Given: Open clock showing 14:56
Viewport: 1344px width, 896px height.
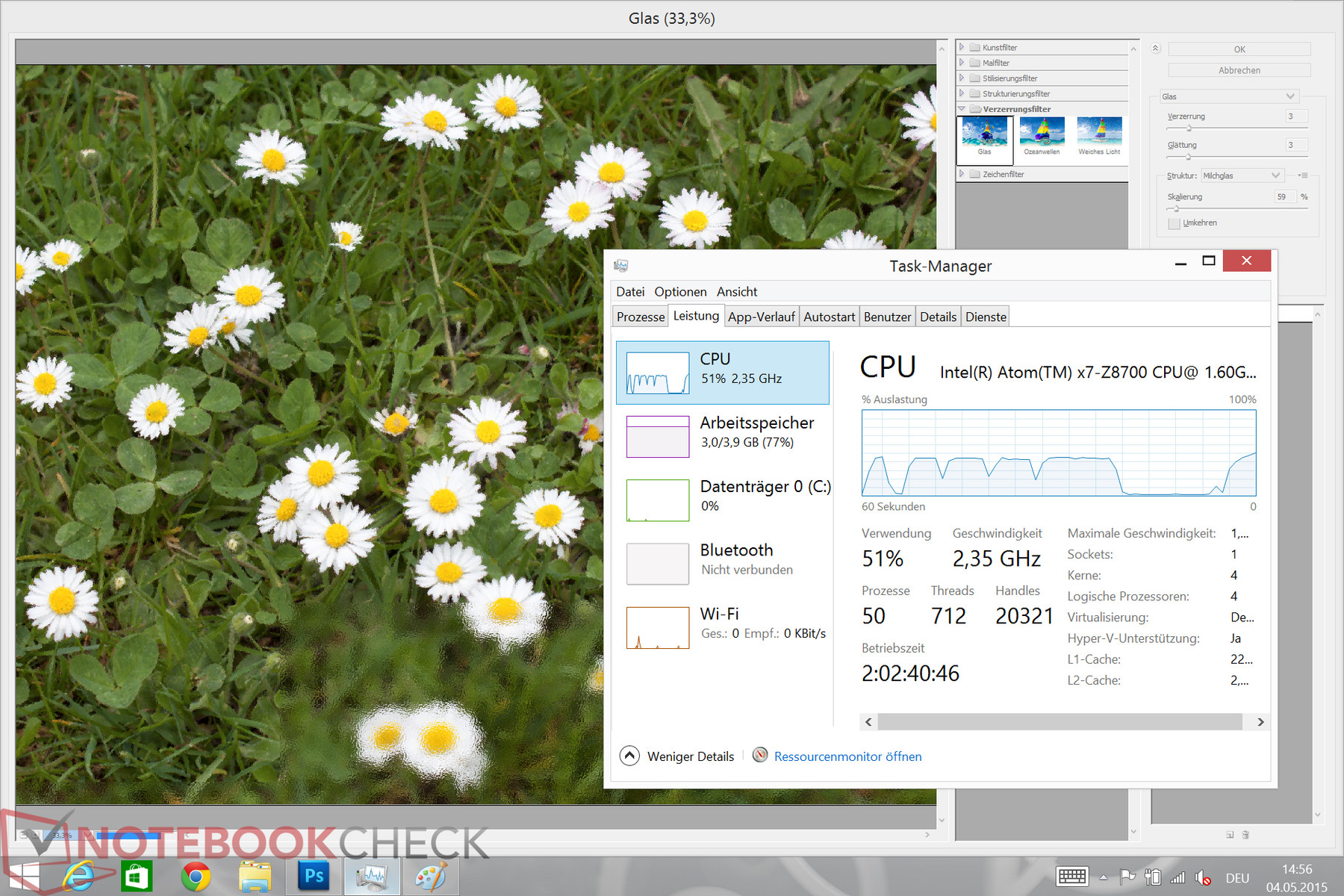Looking at the screenshot, I should point(1297,878).
